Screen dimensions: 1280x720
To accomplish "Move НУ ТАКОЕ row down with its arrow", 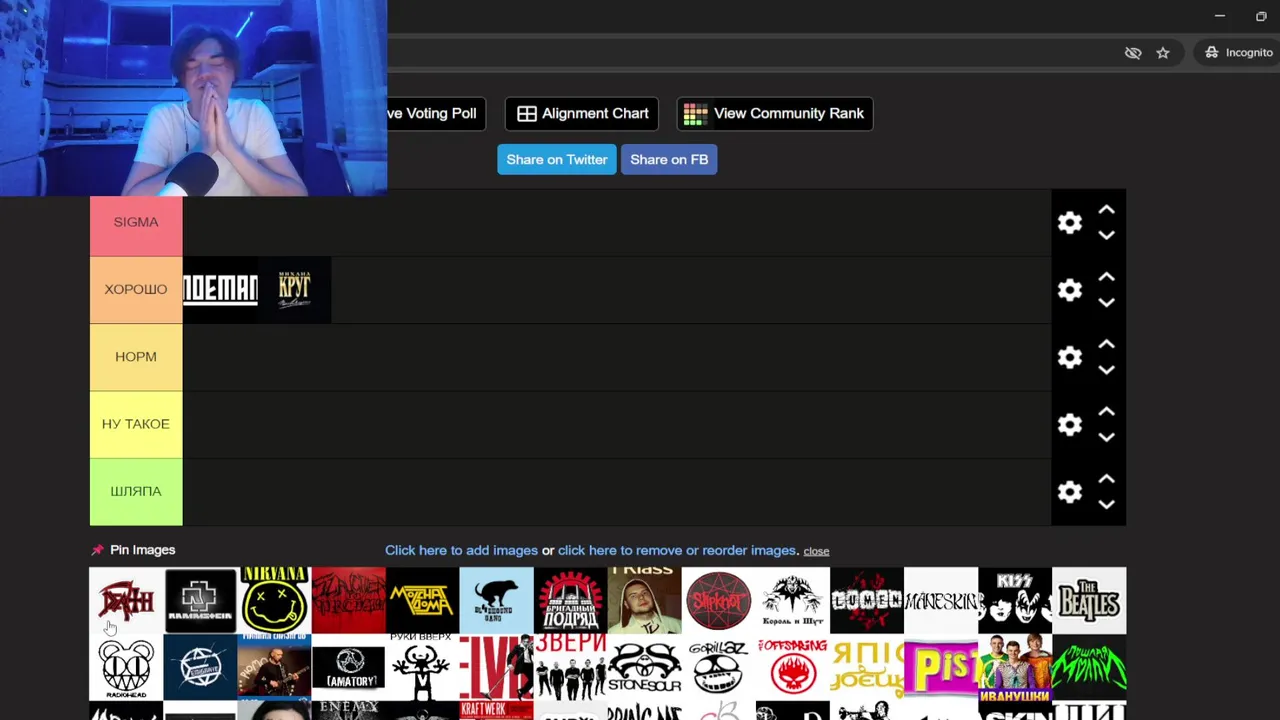I will coord(1106,437).
